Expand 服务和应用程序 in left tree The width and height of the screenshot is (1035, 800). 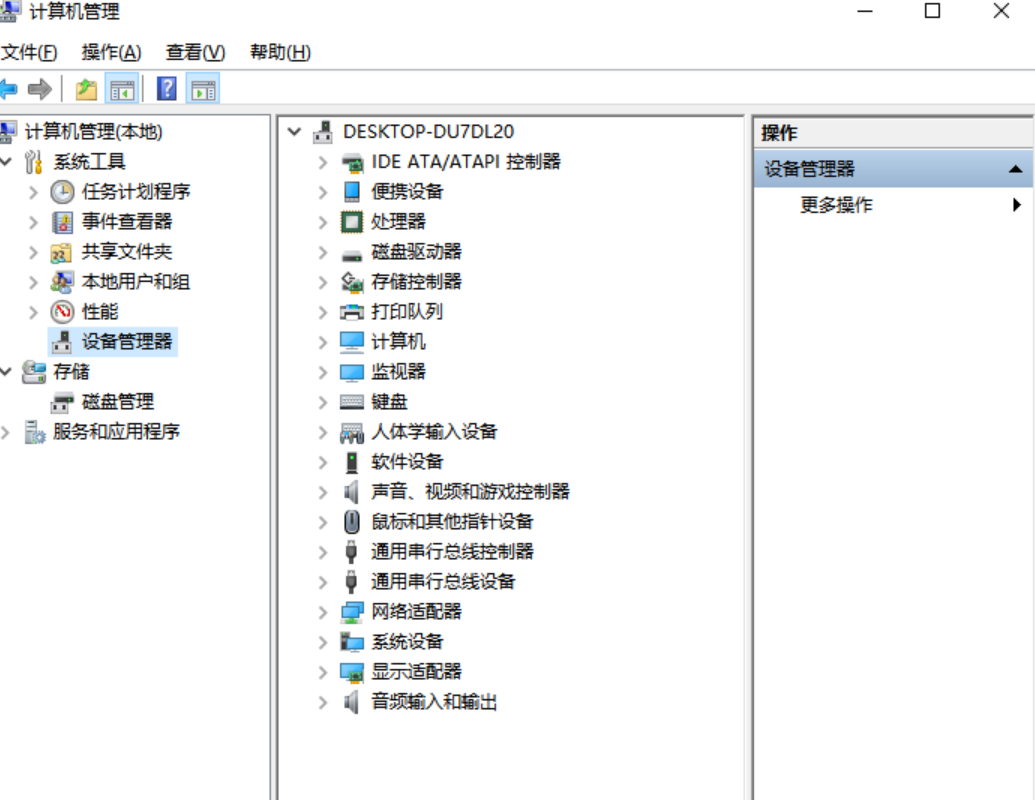pyautogui.click(x=6, y=432)
